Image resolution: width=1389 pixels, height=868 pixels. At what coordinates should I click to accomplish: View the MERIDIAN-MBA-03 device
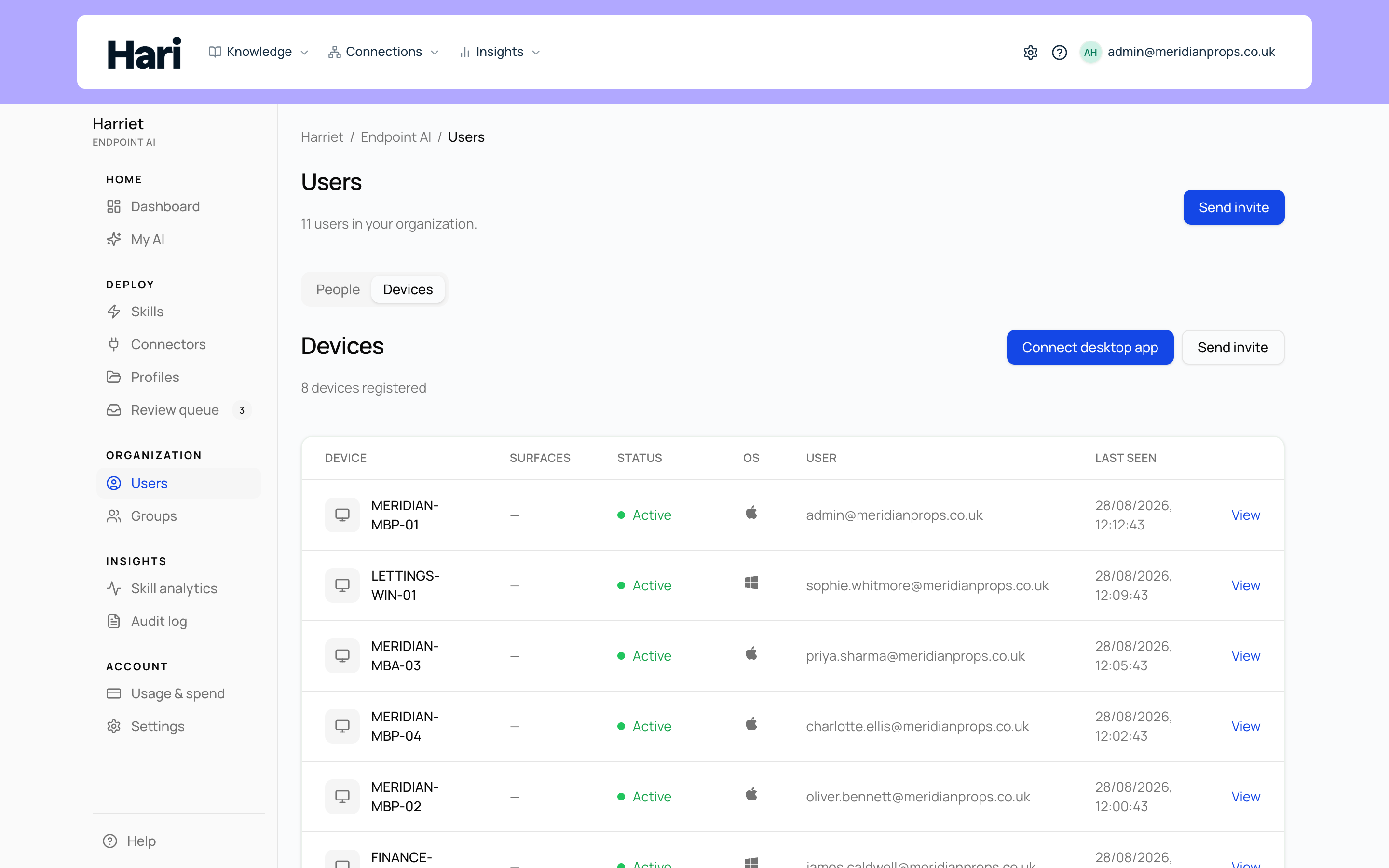(1245, 656)
